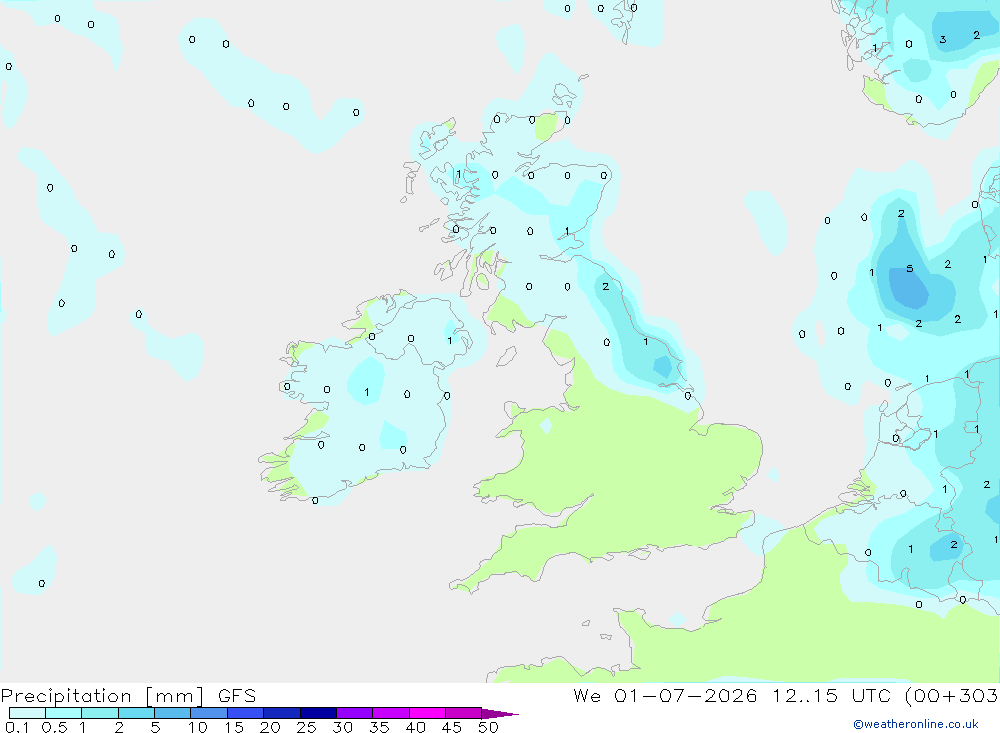
Task: Click the 'GFS' model label
Action: tap(237, 696)
